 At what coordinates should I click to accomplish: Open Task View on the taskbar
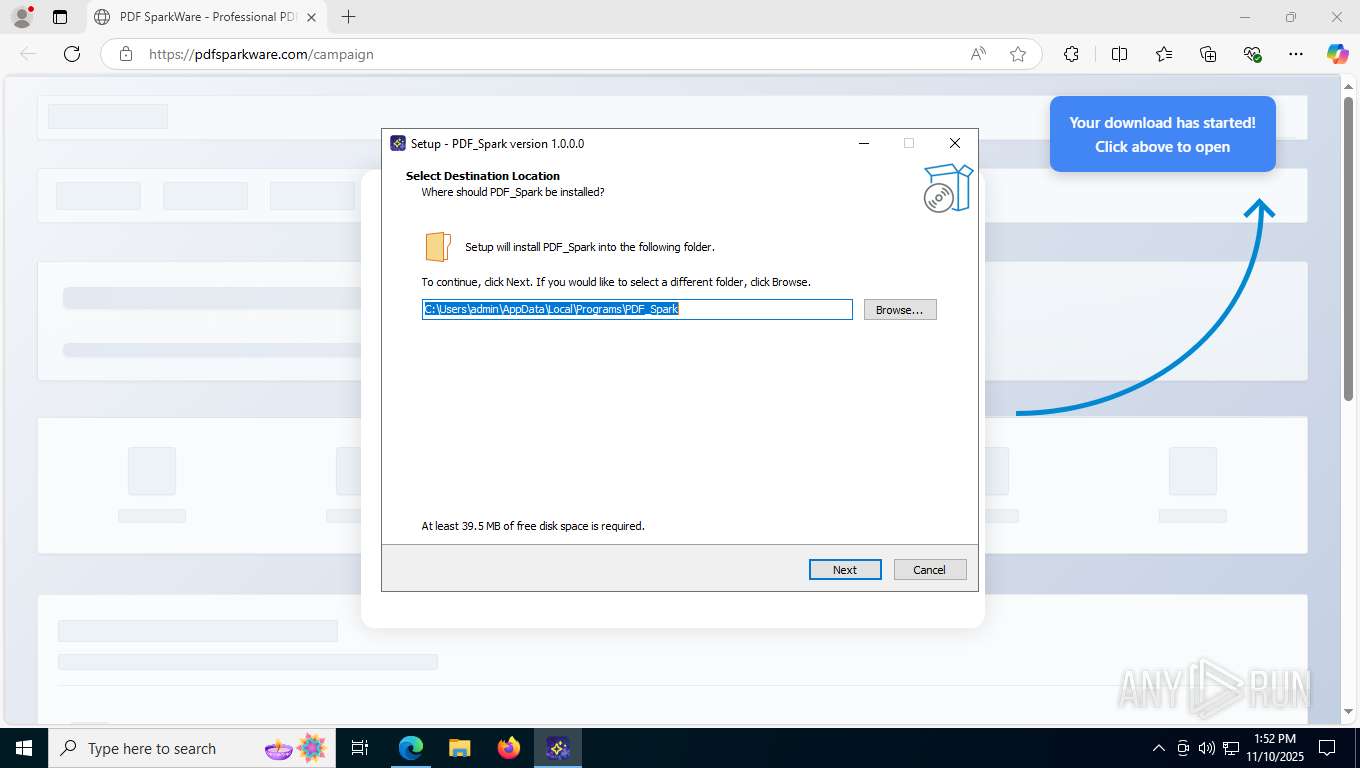(360, 748)
